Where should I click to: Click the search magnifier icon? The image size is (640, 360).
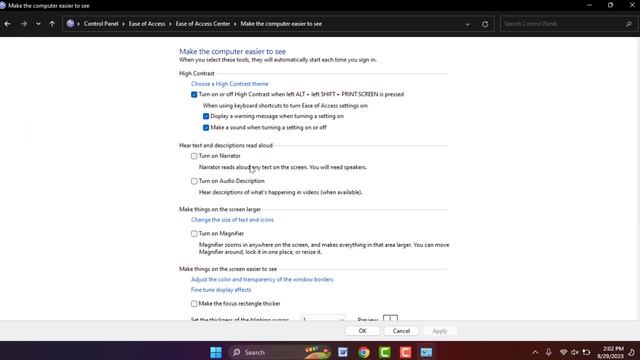tap(629, 24)
